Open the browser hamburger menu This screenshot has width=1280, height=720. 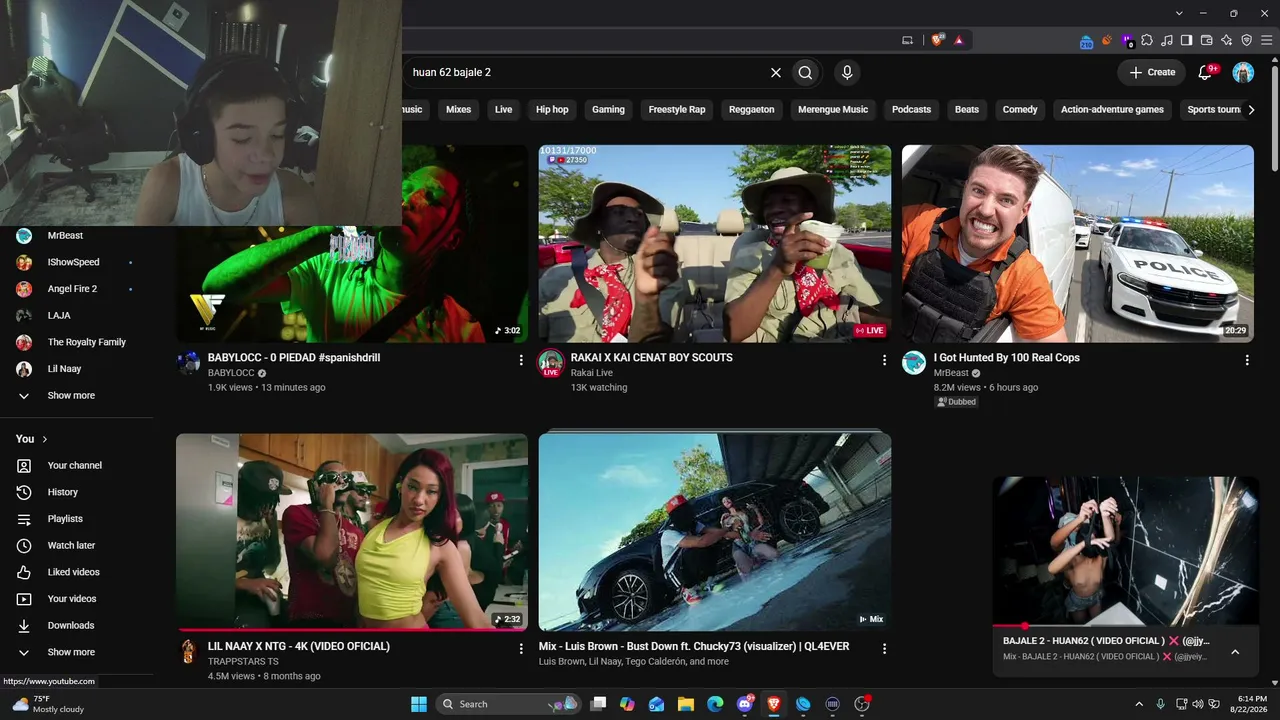point(1267,40)
